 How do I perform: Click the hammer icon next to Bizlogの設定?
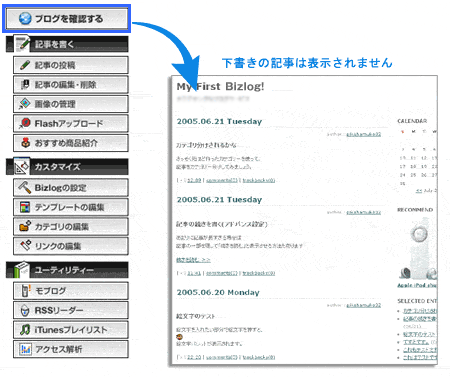coord(25,187)
